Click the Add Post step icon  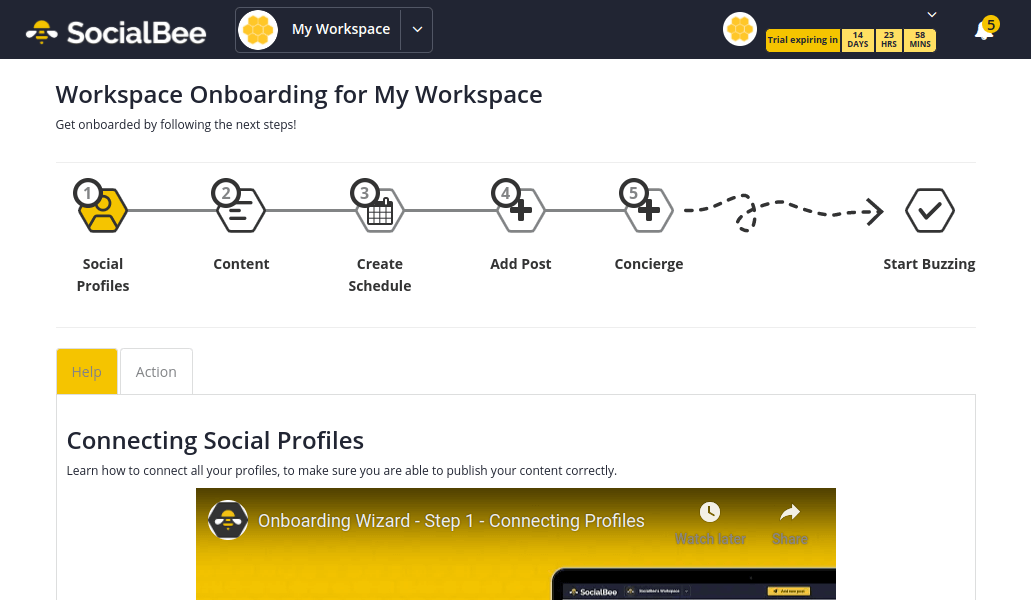pyautogui.click(x=520, y=209)
